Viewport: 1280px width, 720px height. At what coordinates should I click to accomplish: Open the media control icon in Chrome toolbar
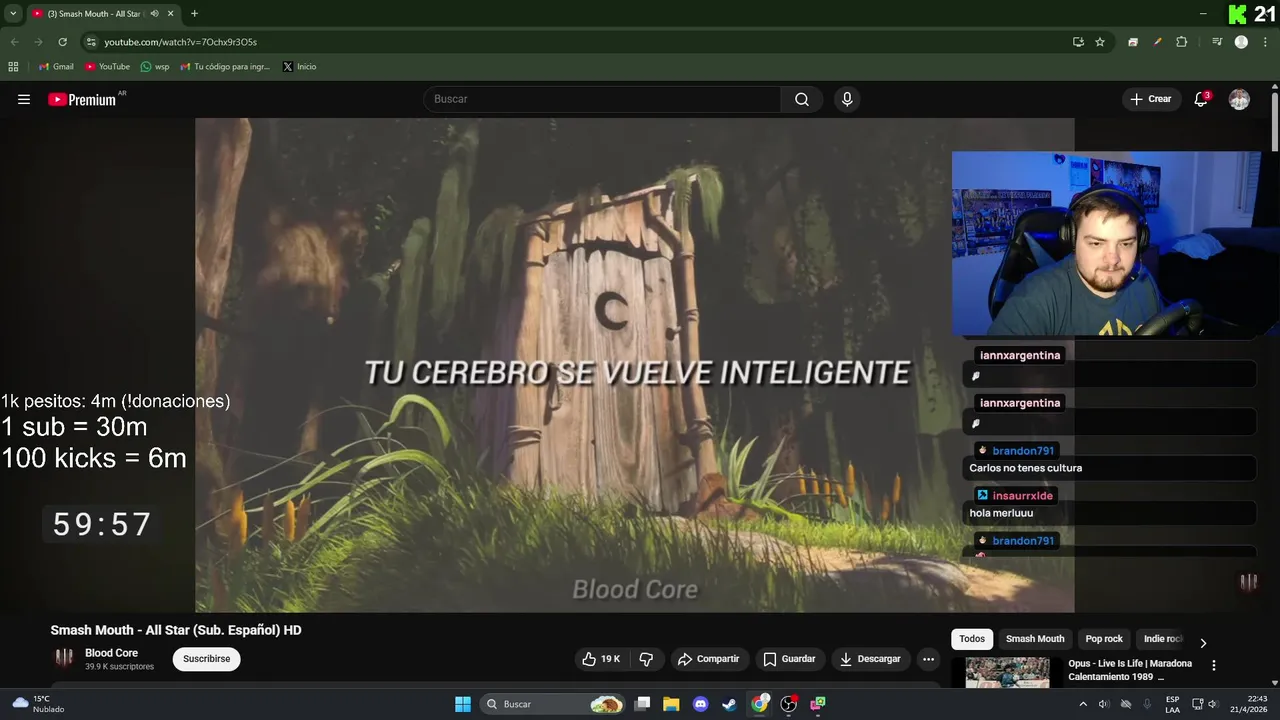(x=1217, y=42)
